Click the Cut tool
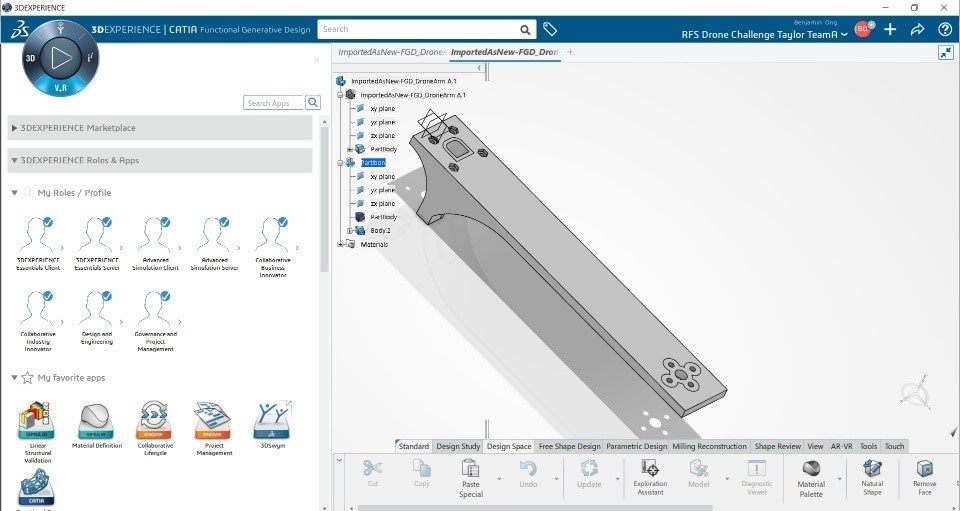 tap(372, 473)
